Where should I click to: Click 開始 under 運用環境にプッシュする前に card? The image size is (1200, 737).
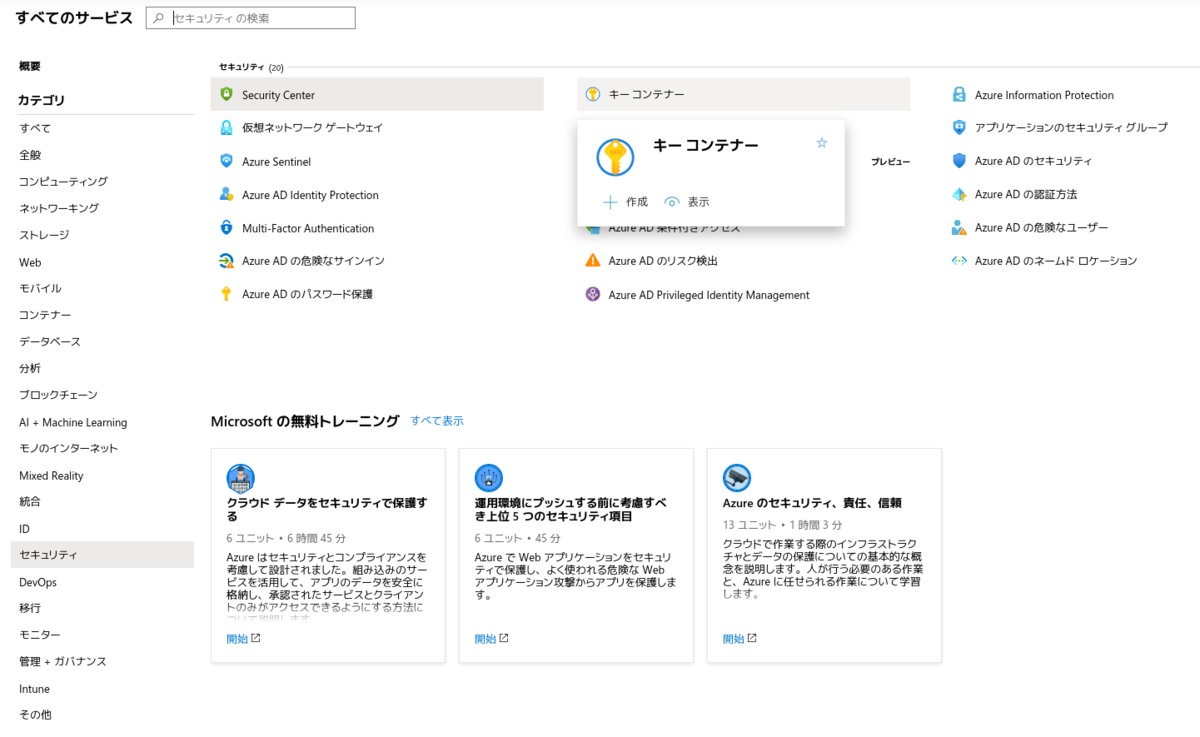pos(491,639)
